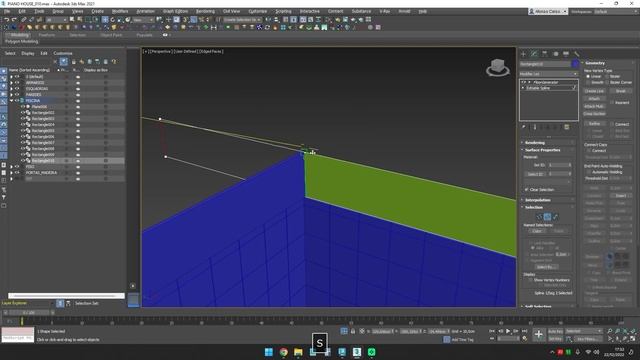Enable the Reorient checkbox
640x360 pixels.
pyautogui.click(x=612, y=102)
